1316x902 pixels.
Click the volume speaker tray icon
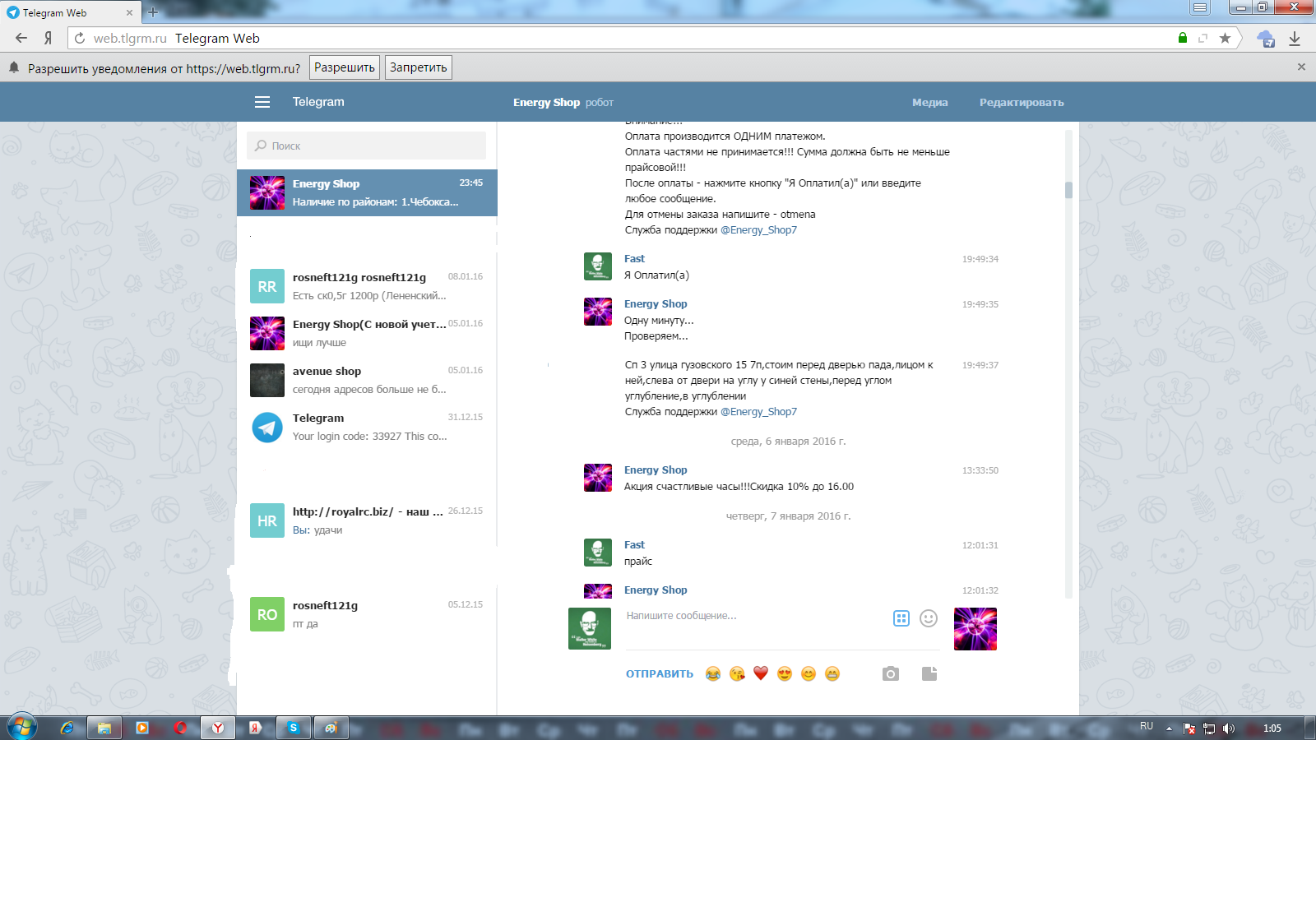[1229, 729]
